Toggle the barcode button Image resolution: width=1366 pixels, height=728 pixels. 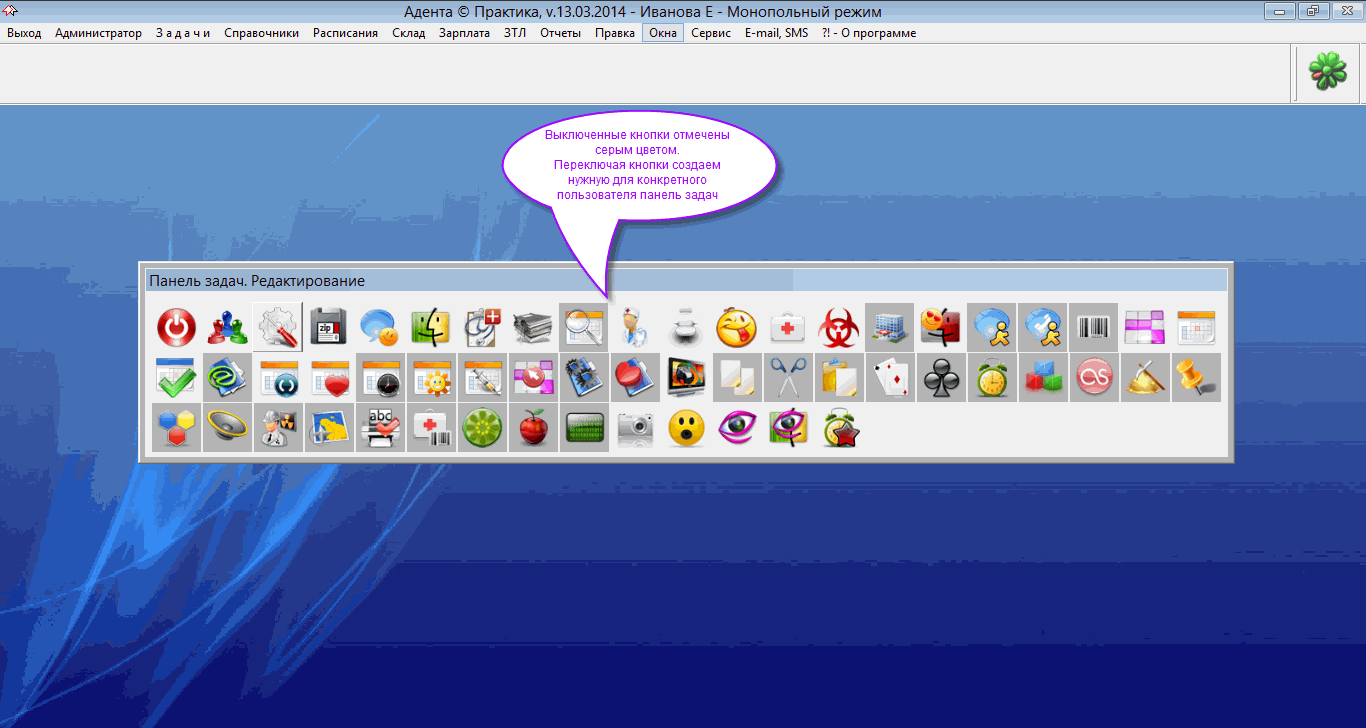pos(1093,327)
